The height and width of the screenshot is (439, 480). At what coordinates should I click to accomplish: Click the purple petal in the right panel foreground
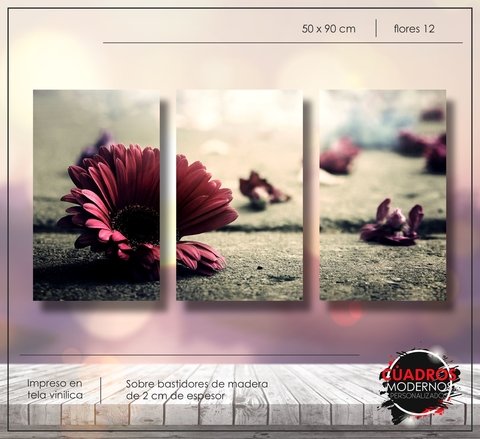(x=392, y=222)
